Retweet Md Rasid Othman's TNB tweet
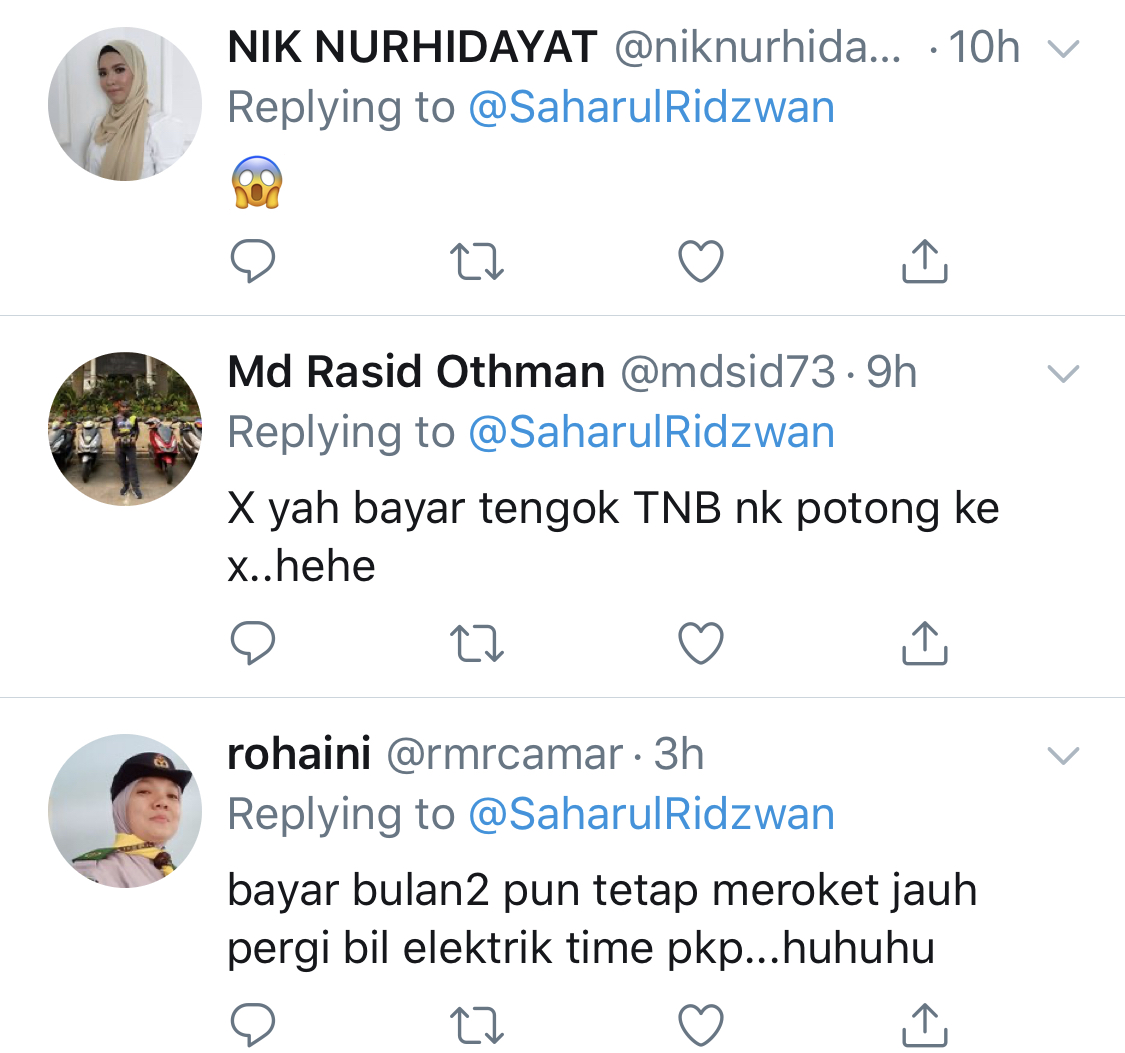Viewport: 1125px width, 1053px height. point(477,643)
